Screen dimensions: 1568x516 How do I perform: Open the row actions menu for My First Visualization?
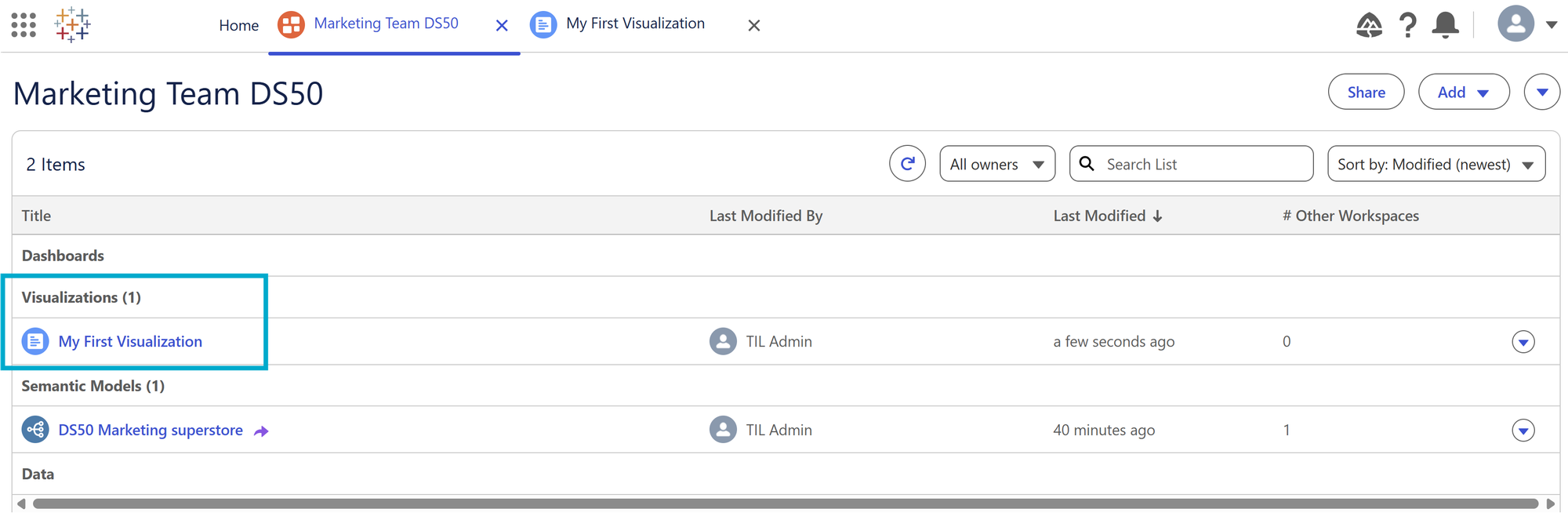tap(1523, 342)
